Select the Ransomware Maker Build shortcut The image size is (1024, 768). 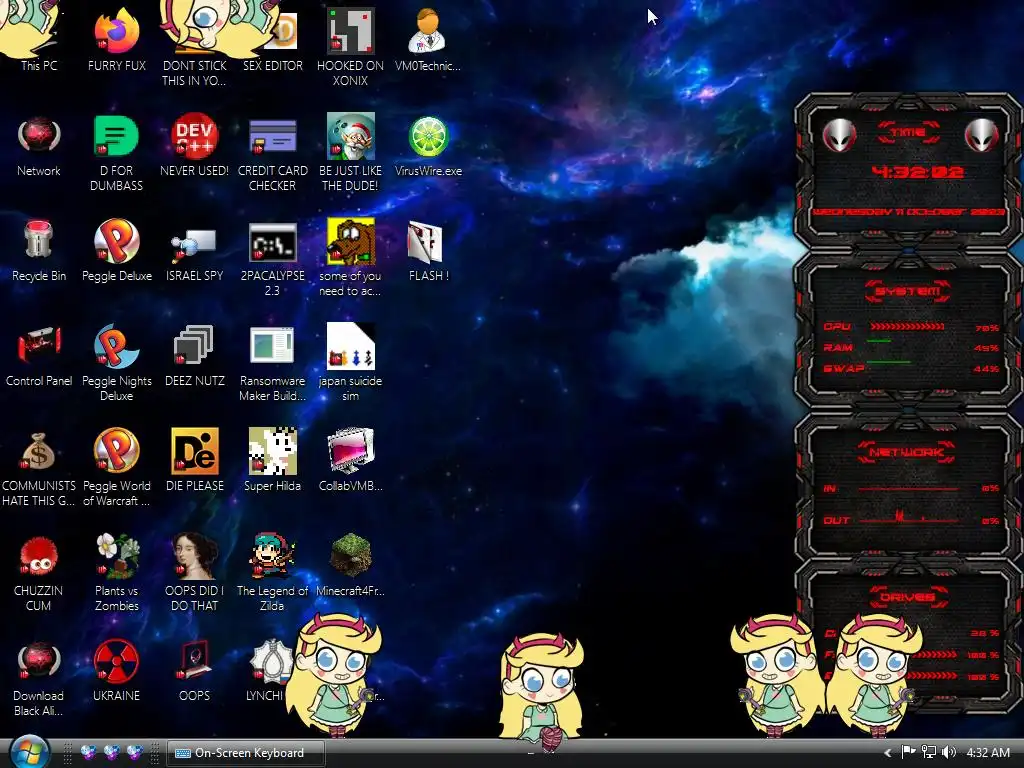click(x=272, y=362)
